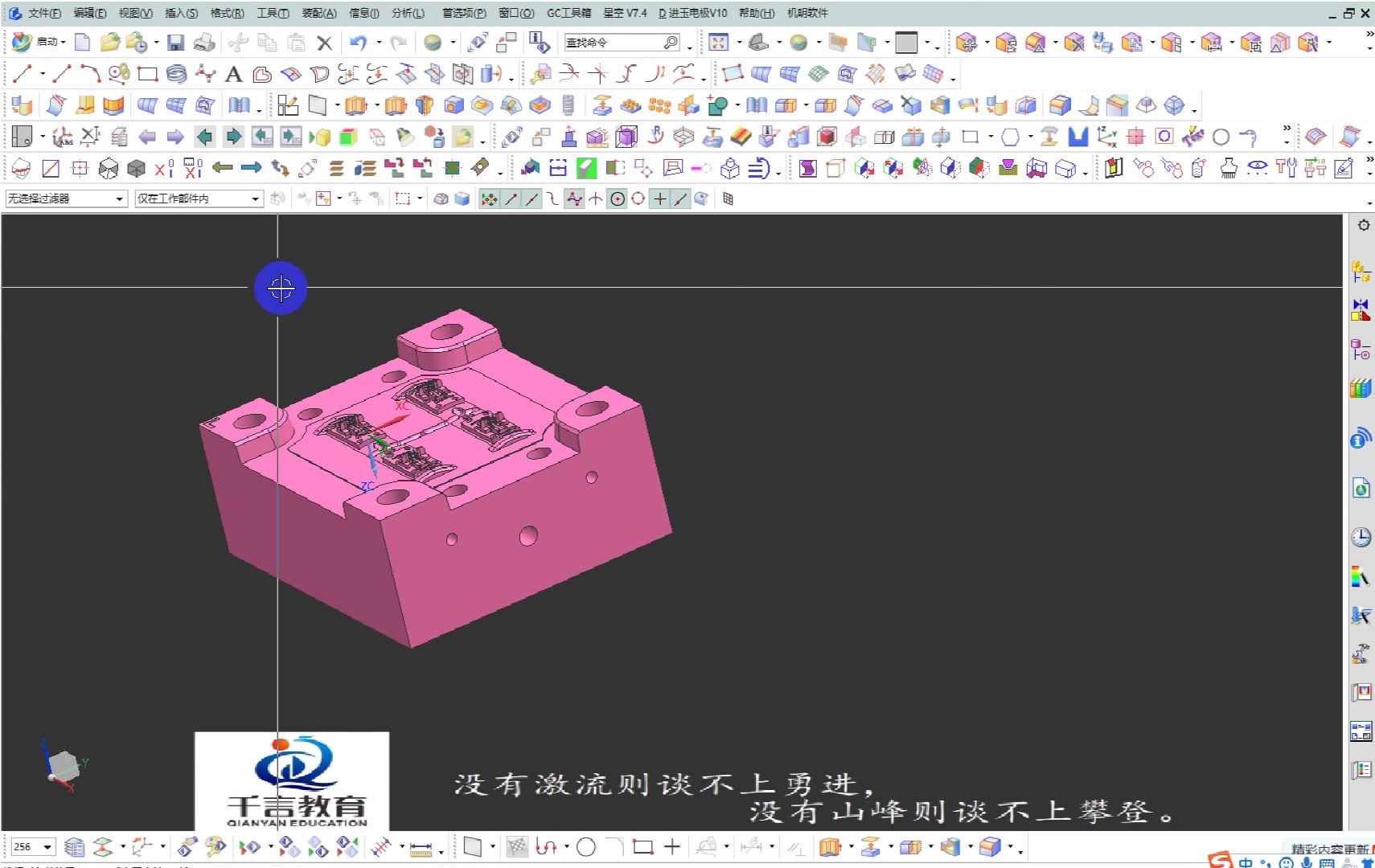Select the Helix spiral tool

(176, 74)
